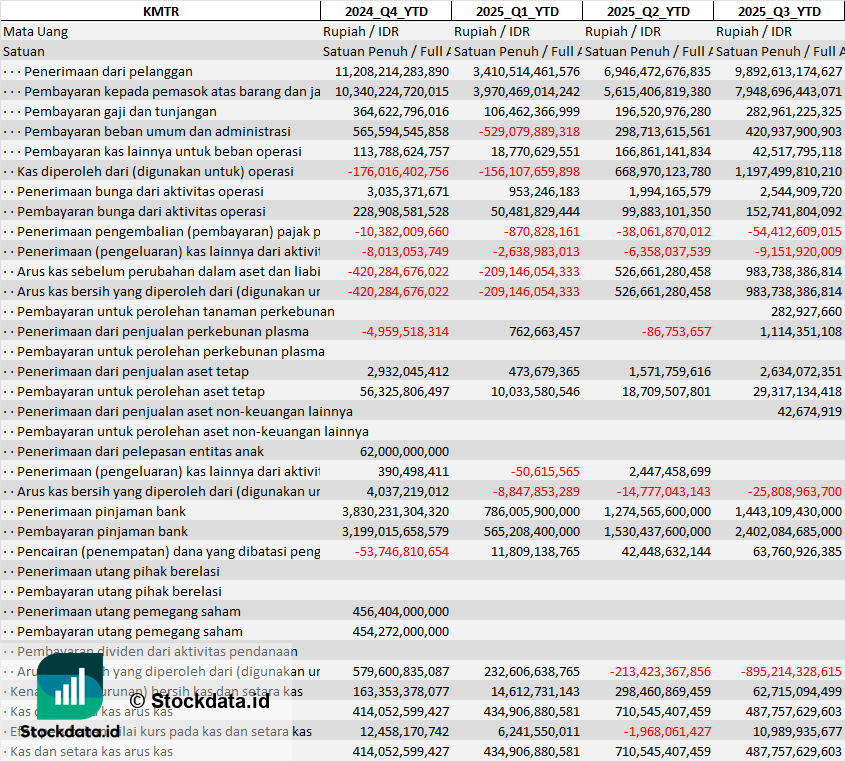The image size is (845, 761).
Task: Select the 2024_Q4_YTD column header
Action: coord(385,11)
